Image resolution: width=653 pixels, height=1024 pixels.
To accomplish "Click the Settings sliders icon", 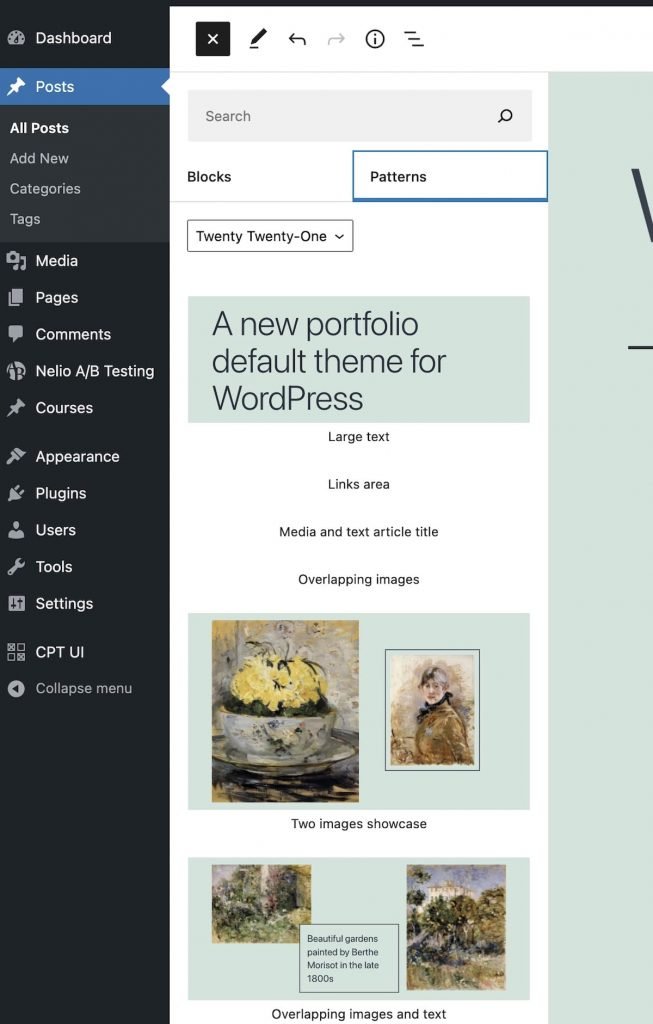I will [x=16, y=603].
